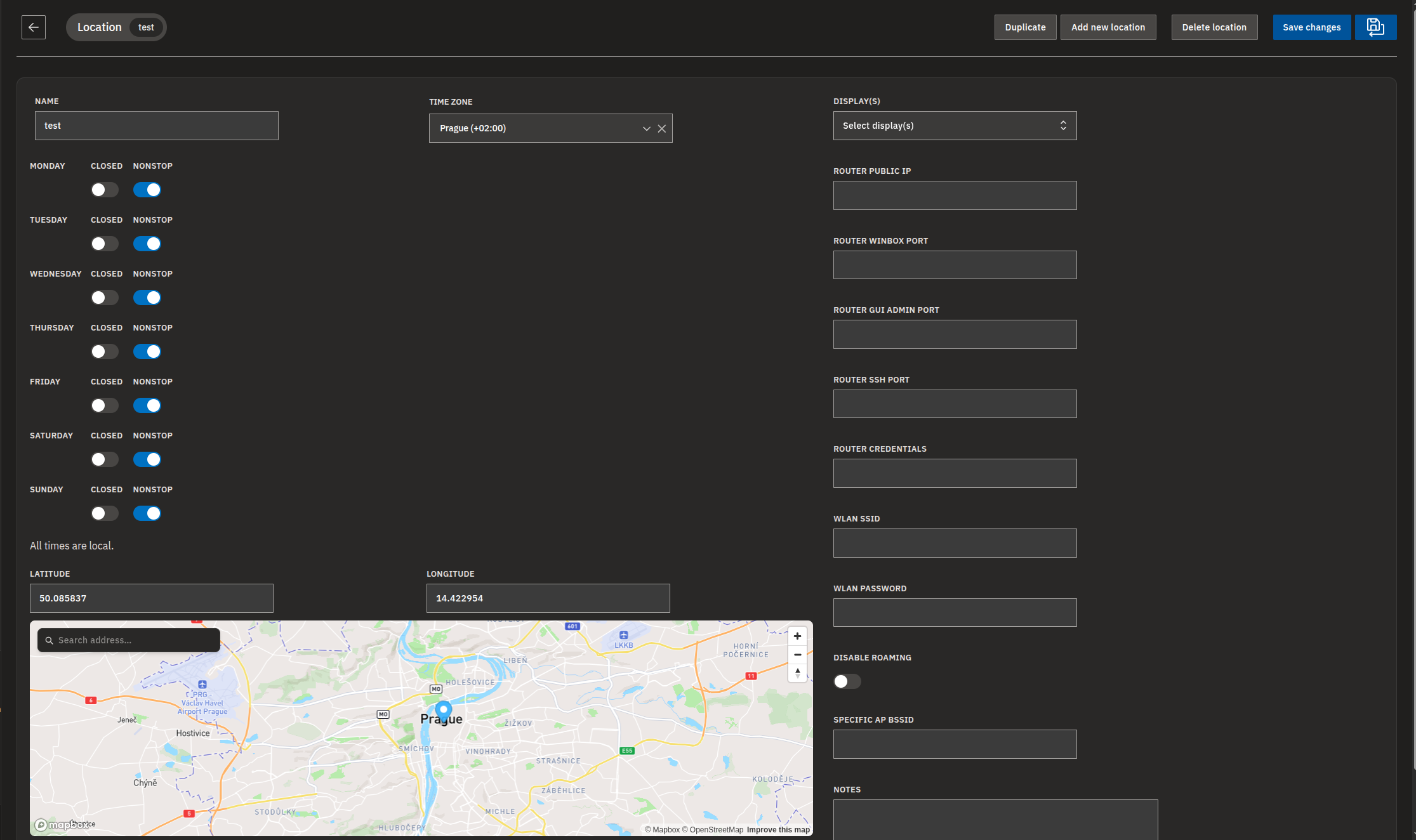Focus the WLAN Password field

(x=955, y=612)
